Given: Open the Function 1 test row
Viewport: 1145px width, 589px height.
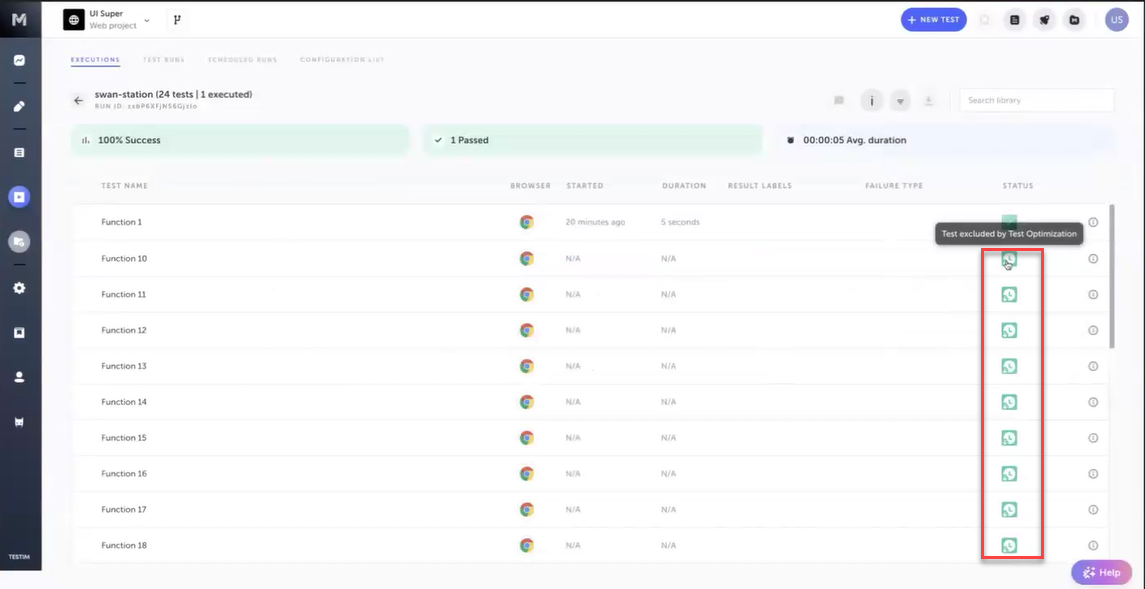Looking at the screenshot, I should (590, 222).
